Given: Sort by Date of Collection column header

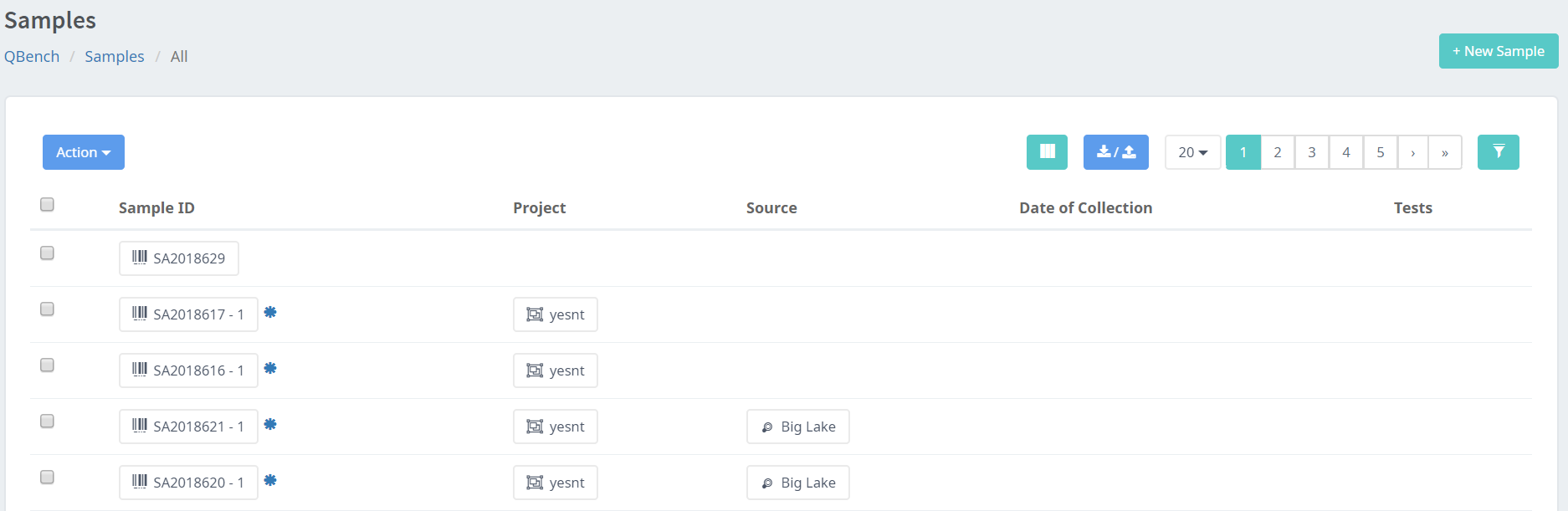Looking at the screenshot, I should click(1085, 207).
